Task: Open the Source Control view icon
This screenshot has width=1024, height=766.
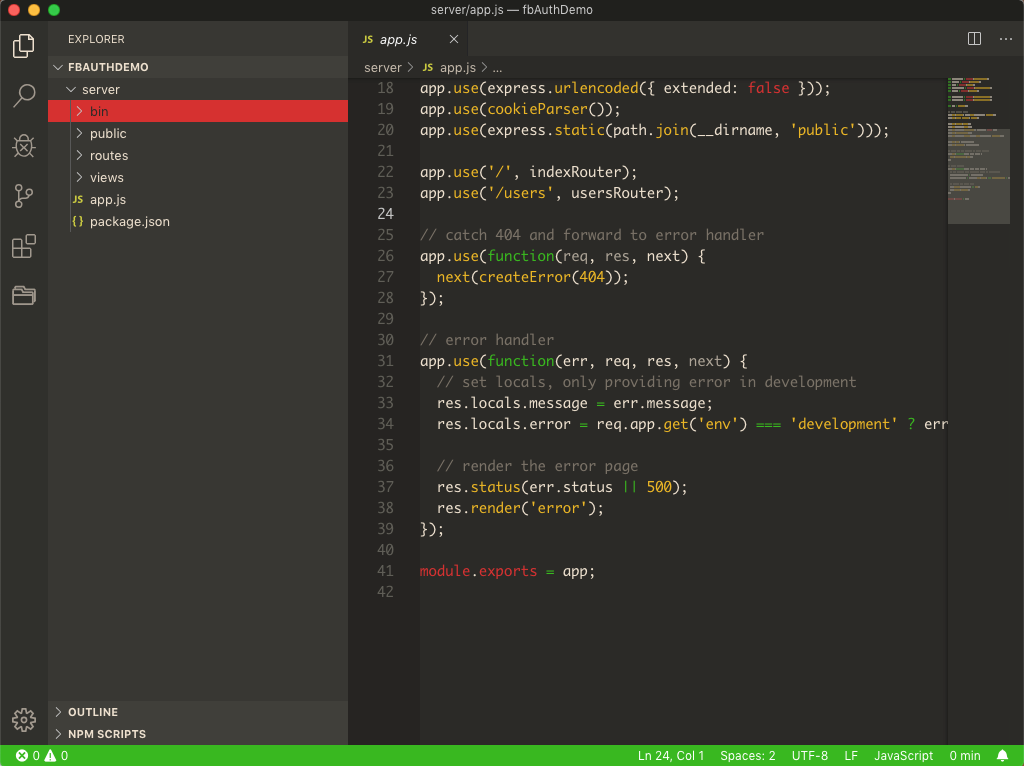Action: click(24, 196)
